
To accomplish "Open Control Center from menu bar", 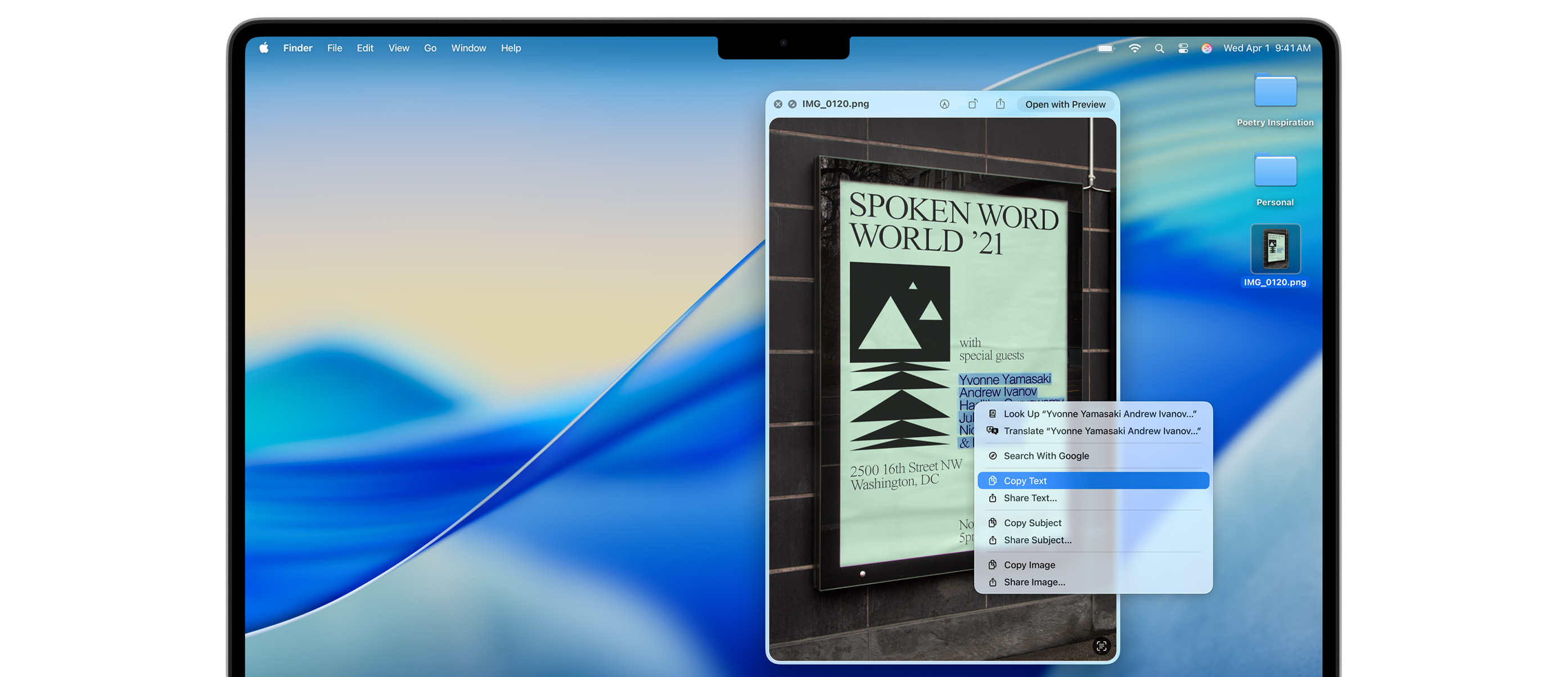I will (1183, 48).
